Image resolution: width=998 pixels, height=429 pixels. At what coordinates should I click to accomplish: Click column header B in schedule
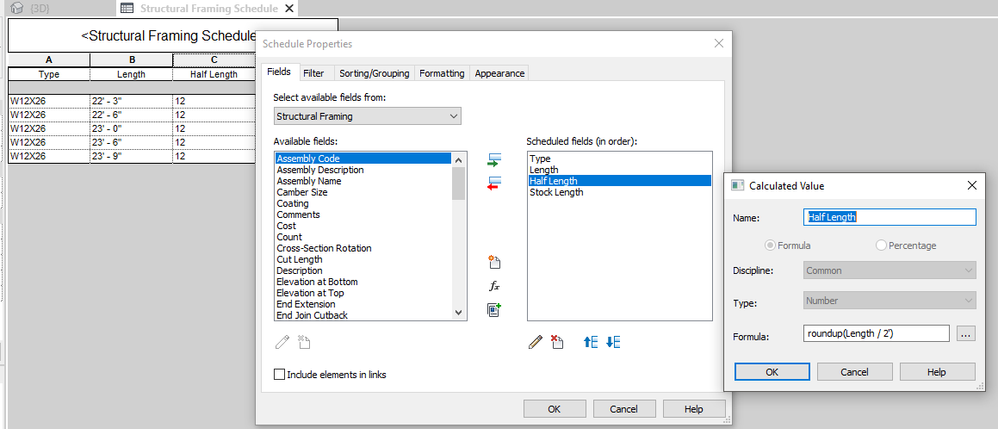tap(132, 60)
